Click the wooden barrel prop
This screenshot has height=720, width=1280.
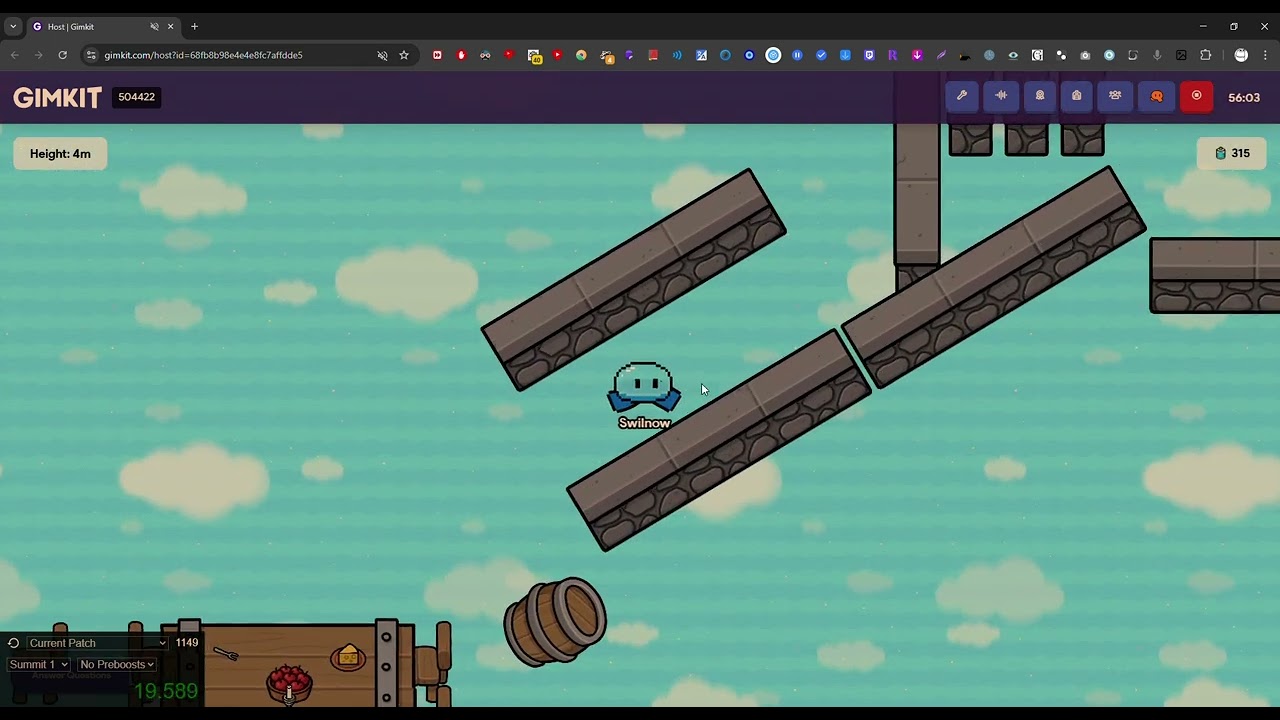(555, 620)
